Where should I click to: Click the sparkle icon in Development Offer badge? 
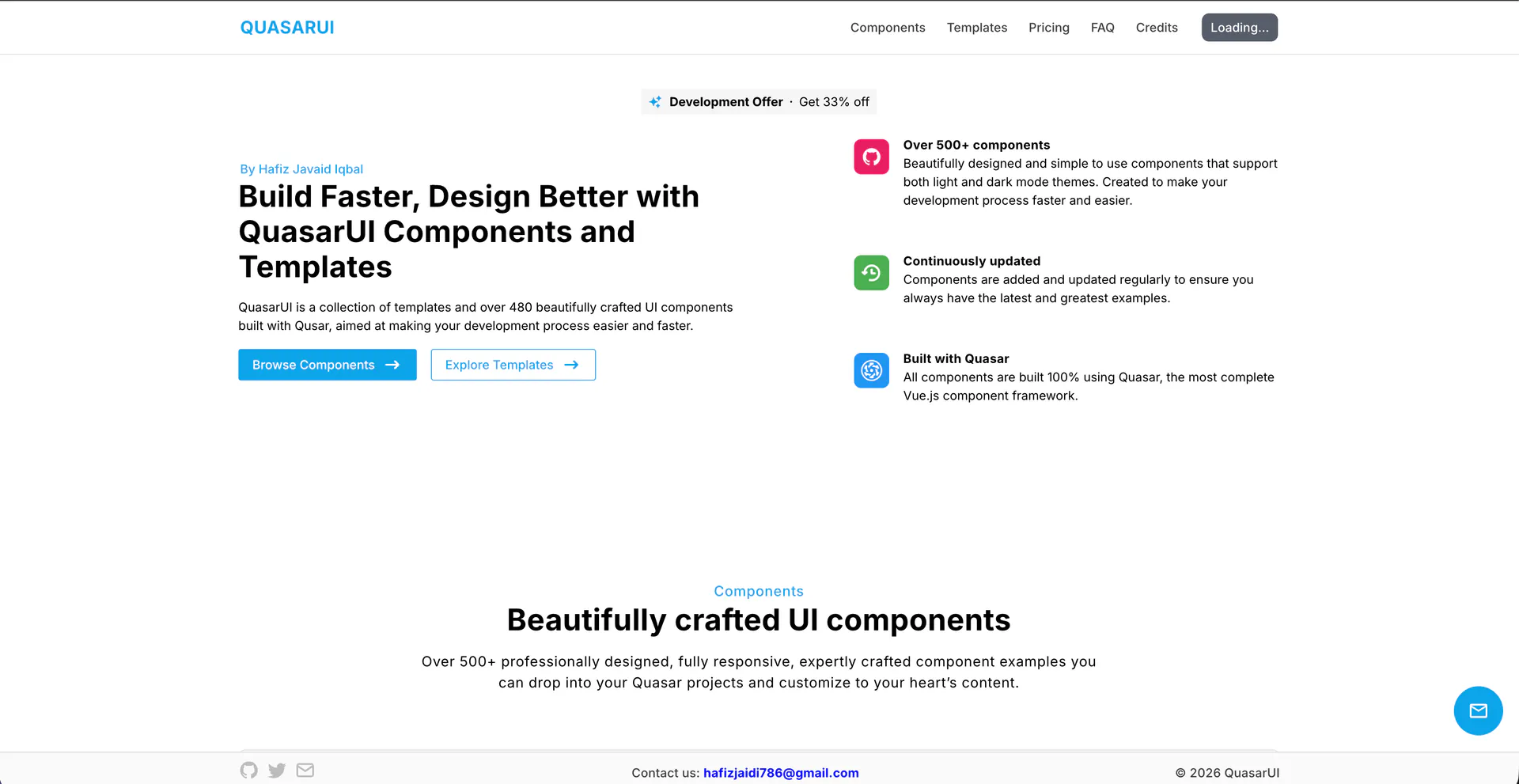click(x=655, y=102)
